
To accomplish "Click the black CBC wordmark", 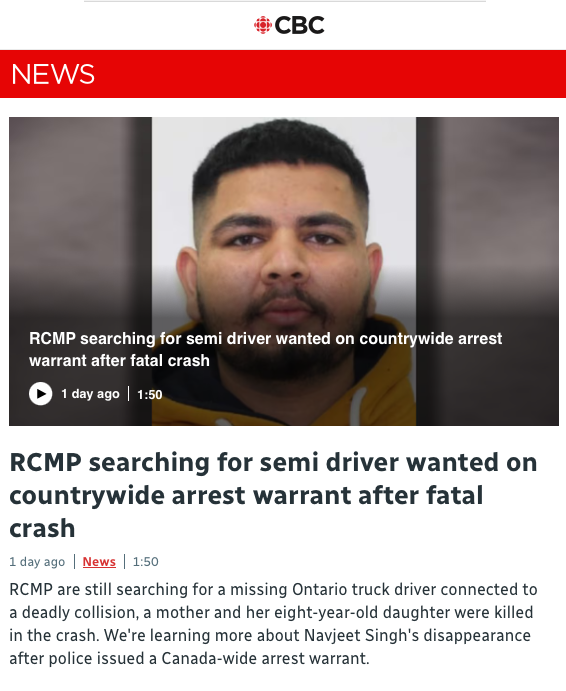I will coord(299,25).
